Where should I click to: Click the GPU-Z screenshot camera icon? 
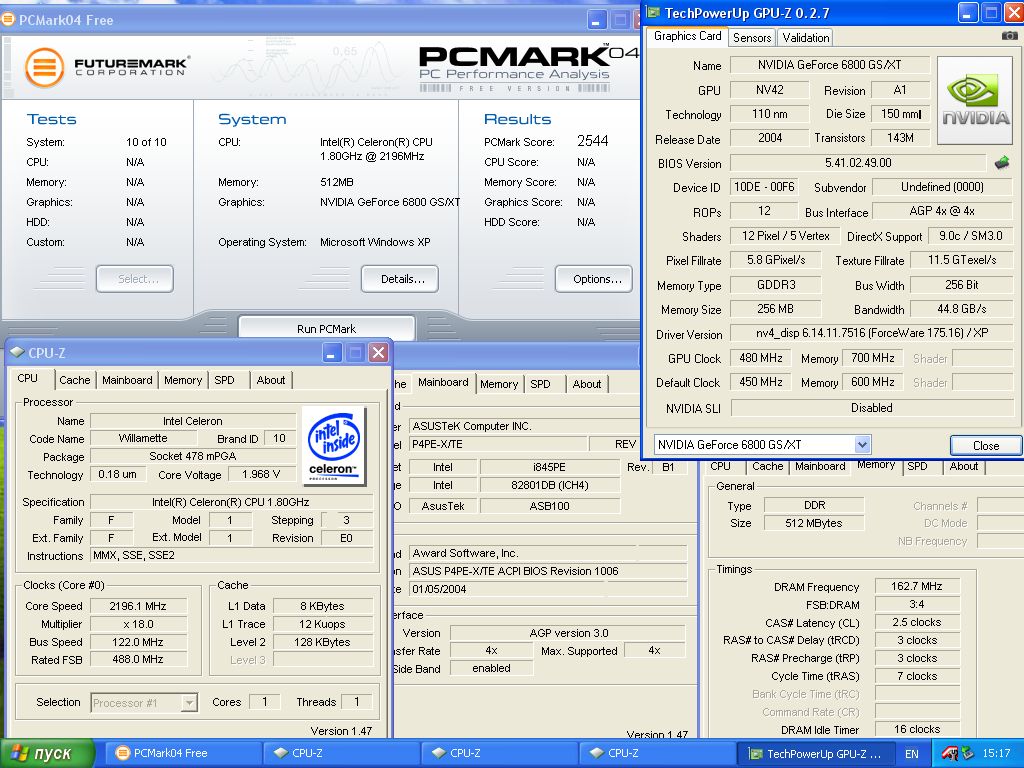[1009, 37]
